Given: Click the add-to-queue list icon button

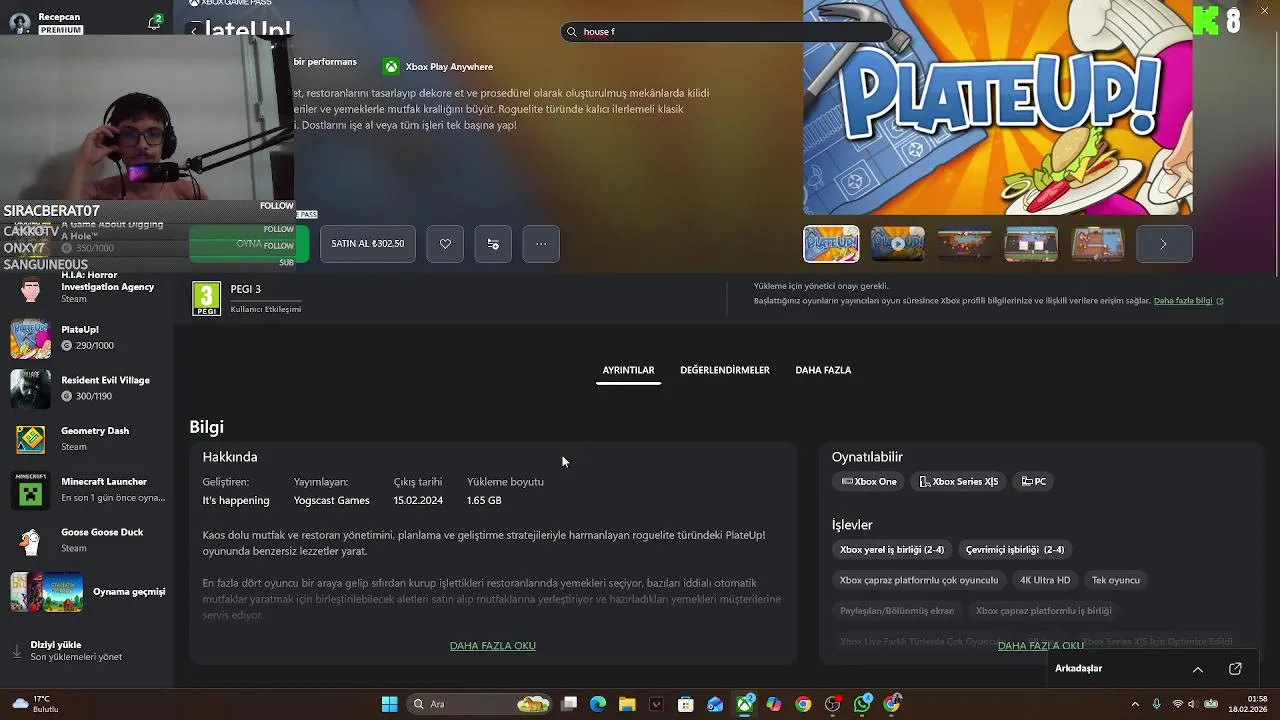Looking at the screenshot, I should click(493, 244).
